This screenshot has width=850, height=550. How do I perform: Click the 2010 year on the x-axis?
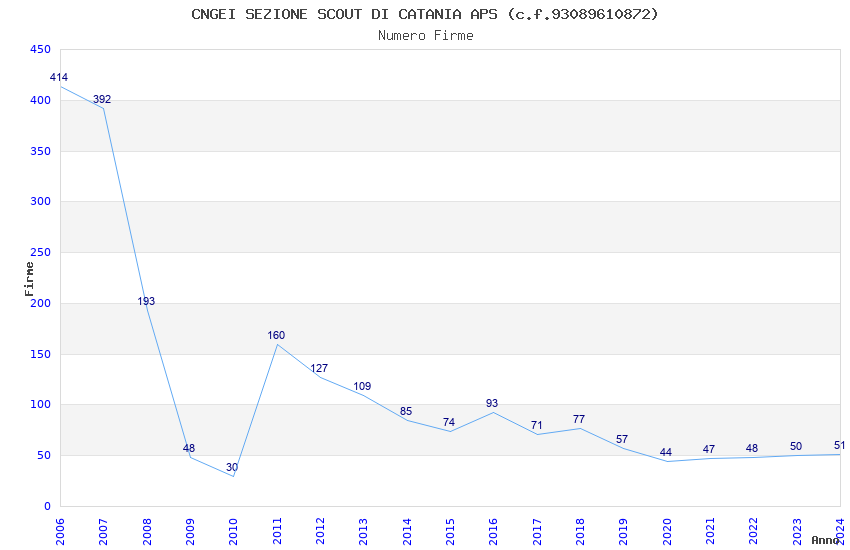point(233,529)
